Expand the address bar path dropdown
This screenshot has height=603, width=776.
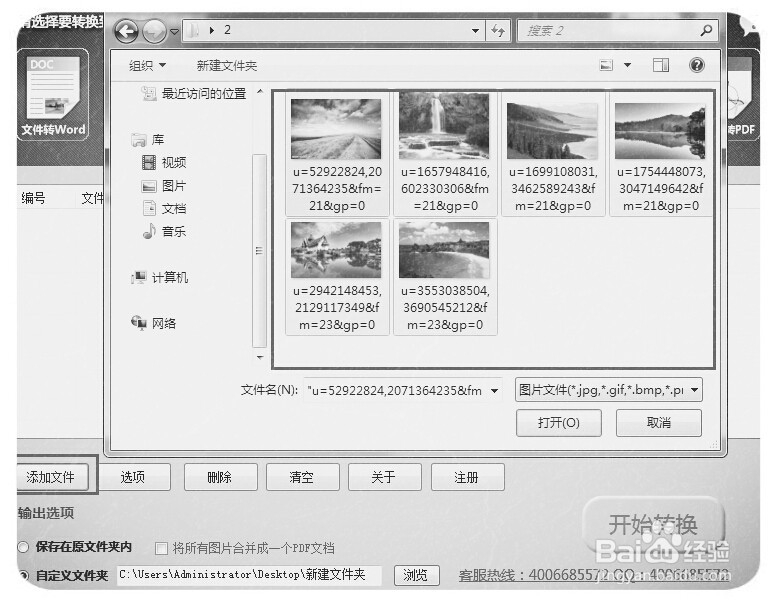475,31
